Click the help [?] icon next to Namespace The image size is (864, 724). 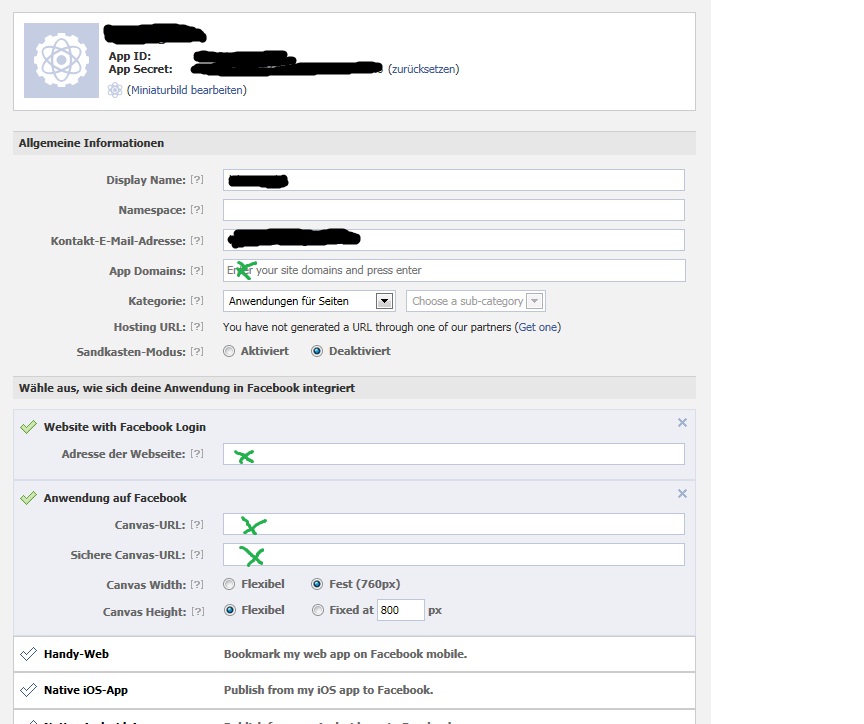coord(197,210)
